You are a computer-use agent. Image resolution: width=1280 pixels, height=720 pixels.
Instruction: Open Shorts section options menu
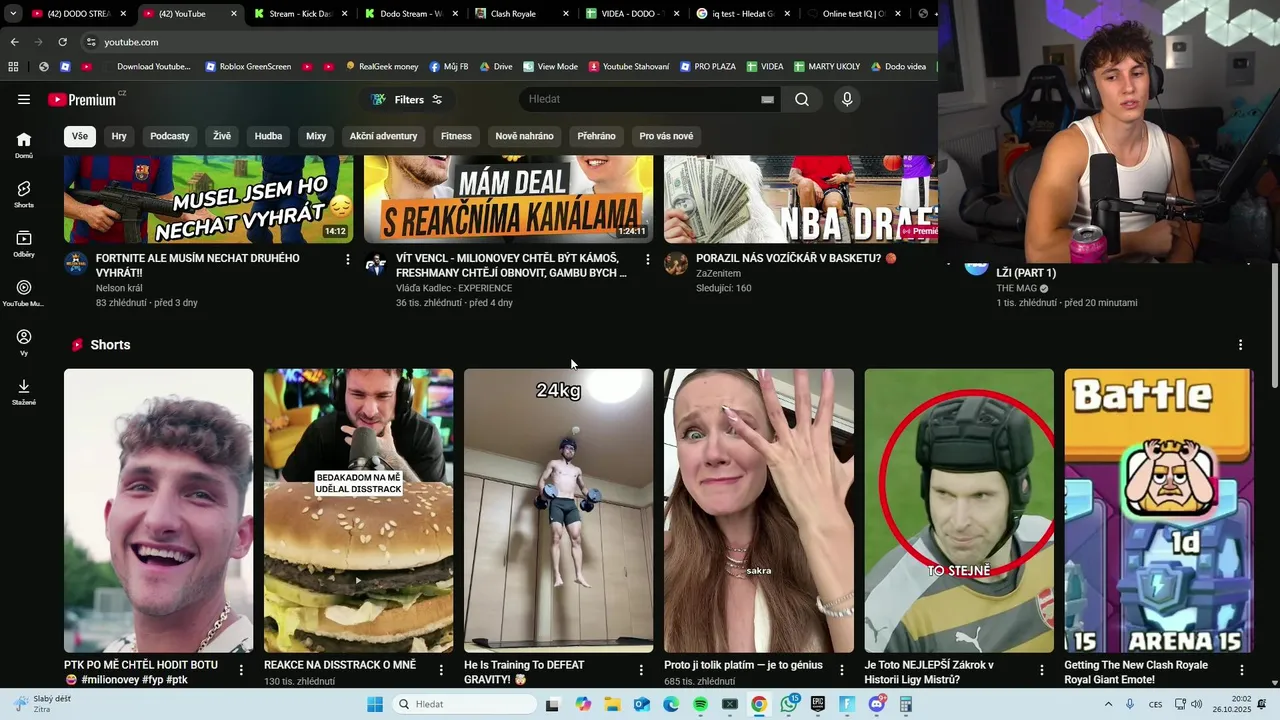tap(1240, 345)
